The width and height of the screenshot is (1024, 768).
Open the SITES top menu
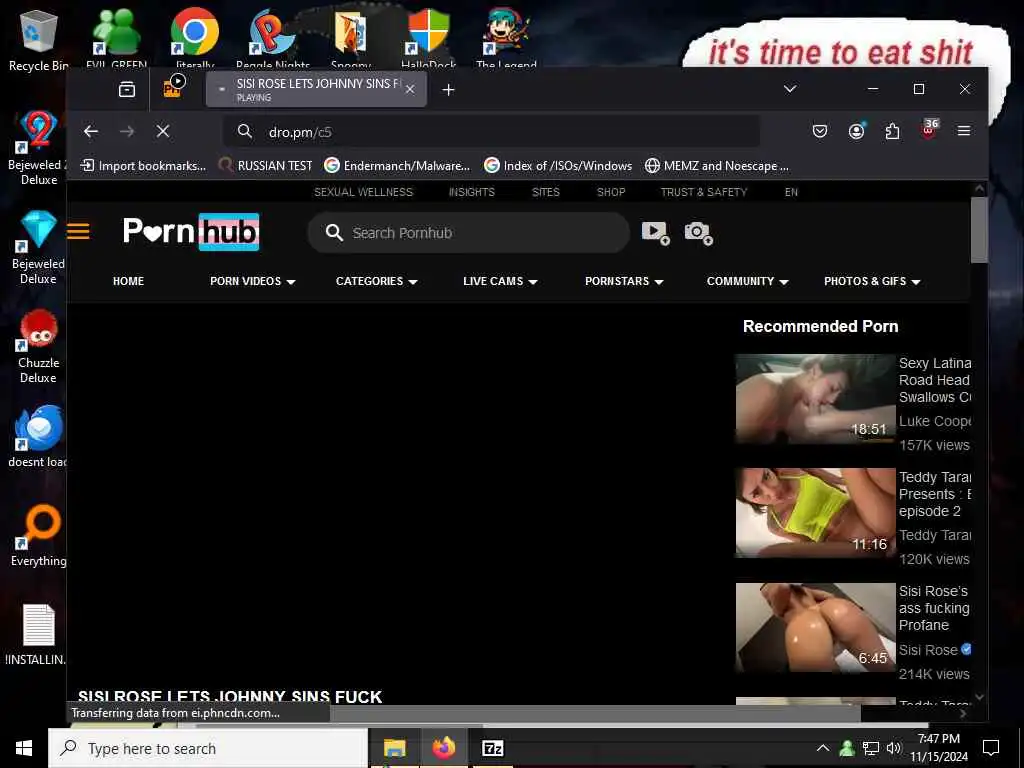545,192
